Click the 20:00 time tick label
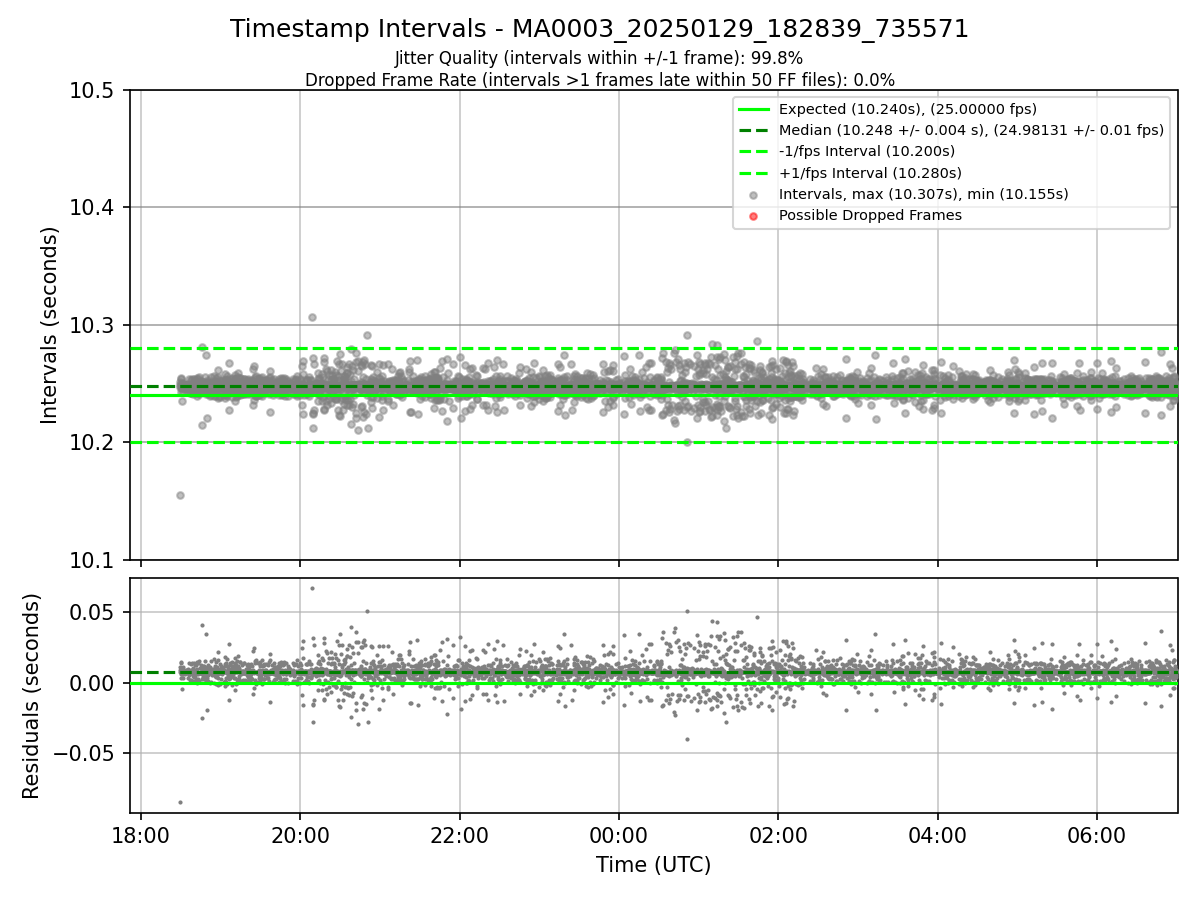 pyautogui.click(x=300, y=834)
